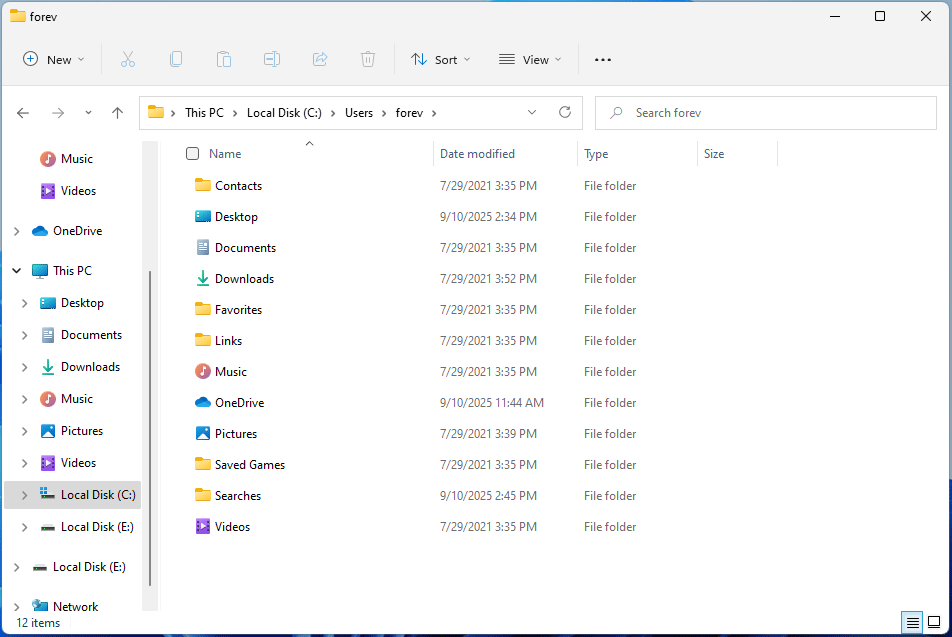Go up one folder level arrow
The width and height of the screenshot is (952, 637).
click(x=118, y=113)
